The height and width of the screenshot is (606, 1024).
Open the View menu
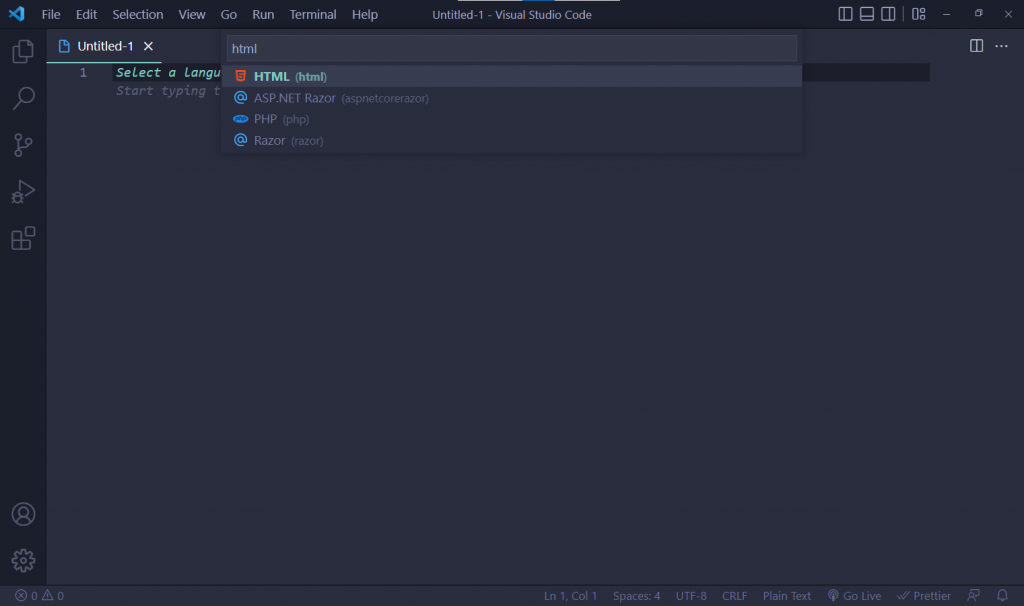(192, 14)
